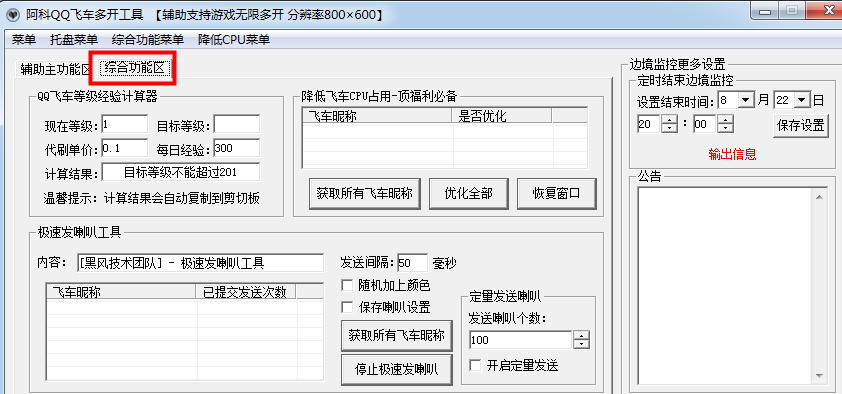
Task: Switch to the 综合功能区 tab
Action: [134, 68]
